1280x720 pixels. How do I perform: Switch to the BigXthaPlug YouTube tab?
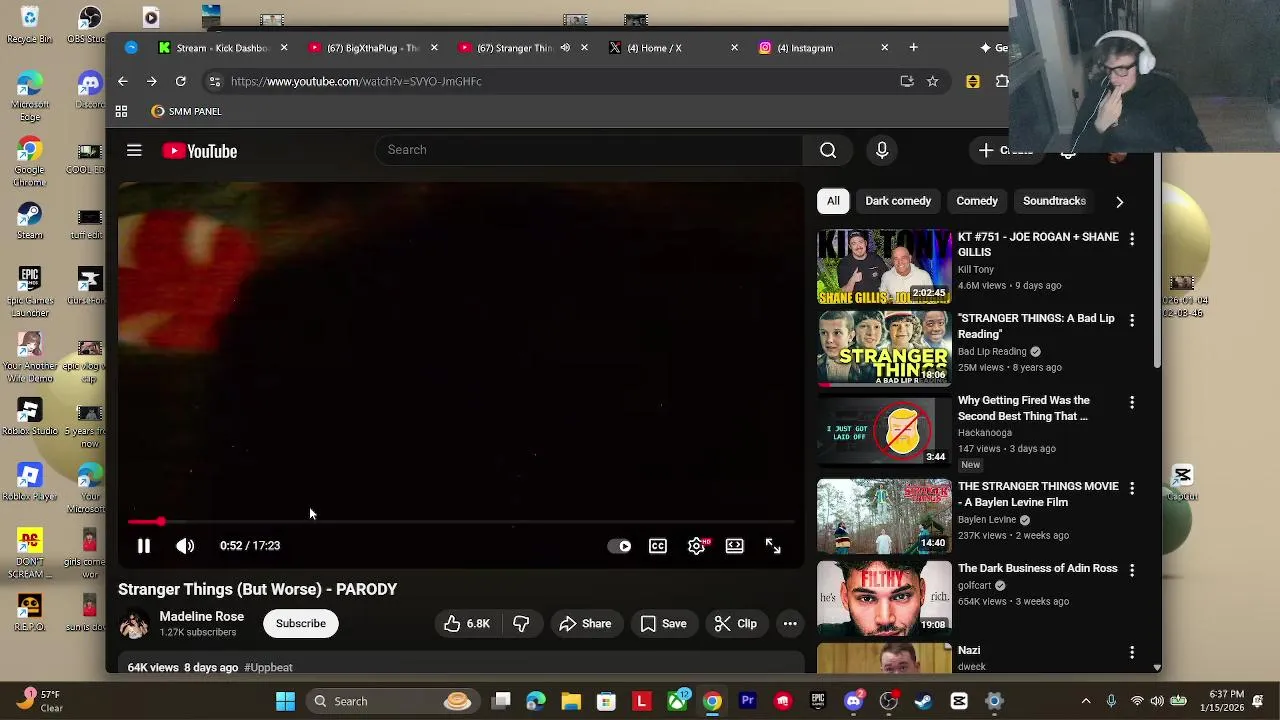[x=371, y=48]
